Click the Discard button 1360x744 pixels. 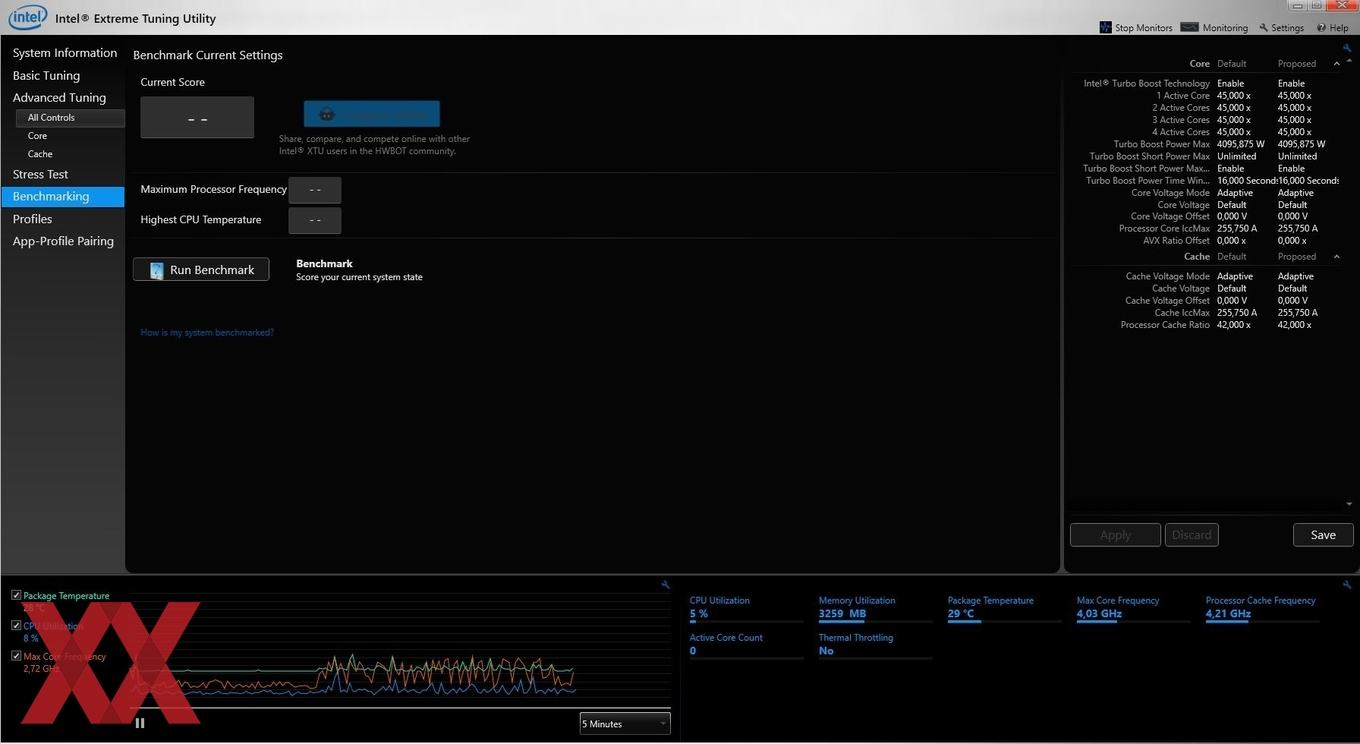pyautogui.click(x=1191, y=535)
